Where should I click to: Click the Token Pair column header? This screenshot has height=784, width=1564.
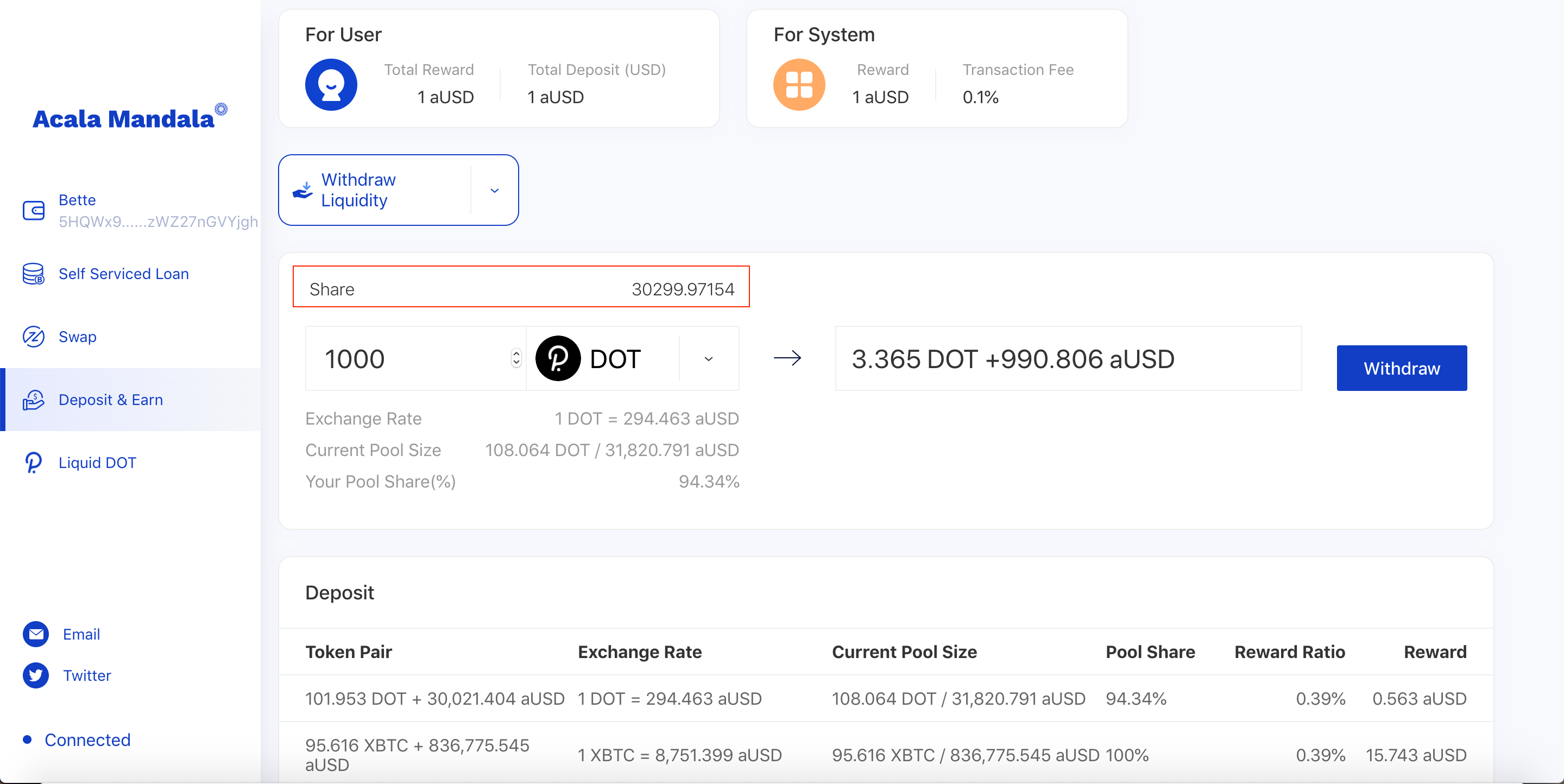click(x=349, y=652)
